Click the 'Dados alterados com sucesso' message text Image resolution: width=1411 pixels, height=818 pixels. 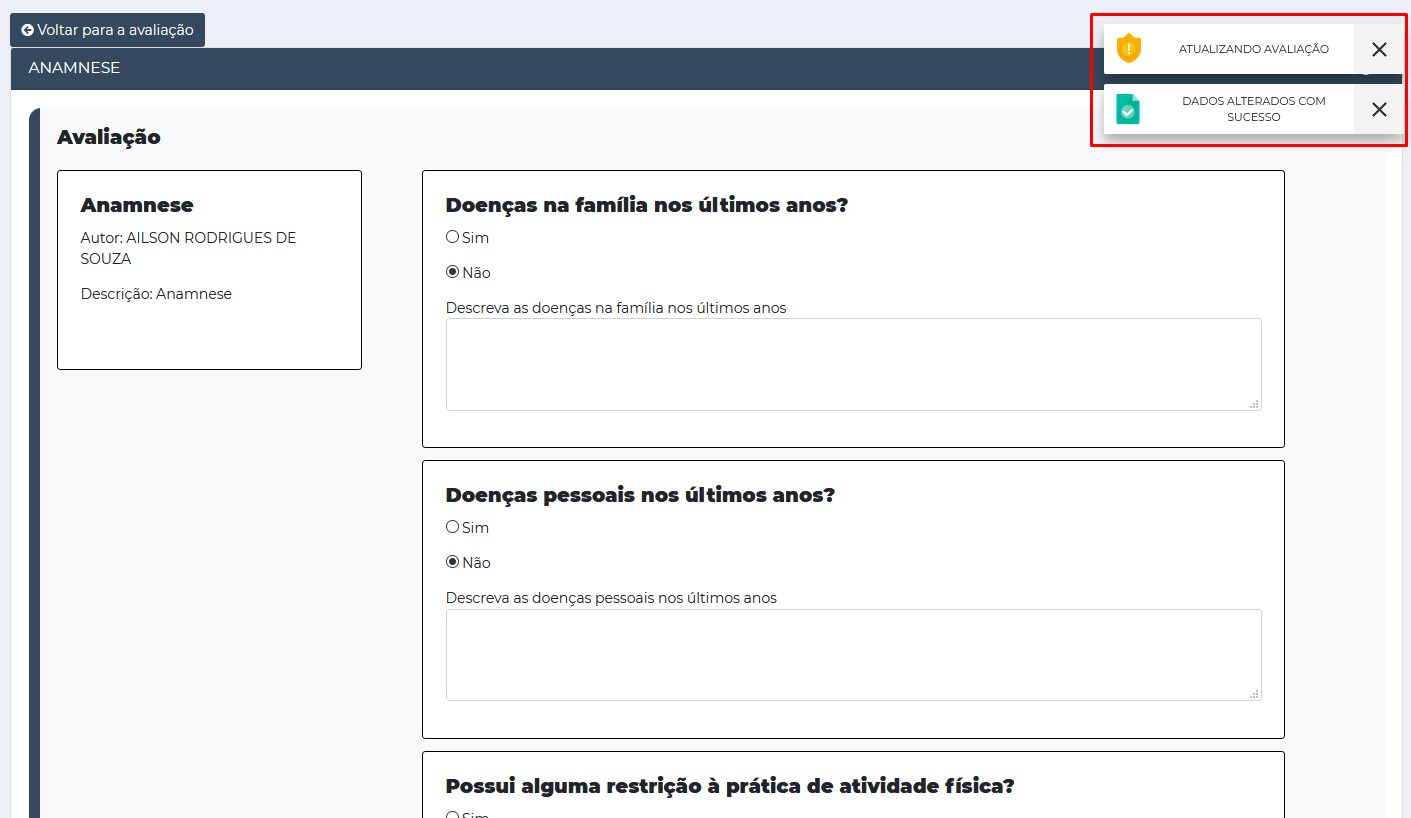(x=1253, y=109)
